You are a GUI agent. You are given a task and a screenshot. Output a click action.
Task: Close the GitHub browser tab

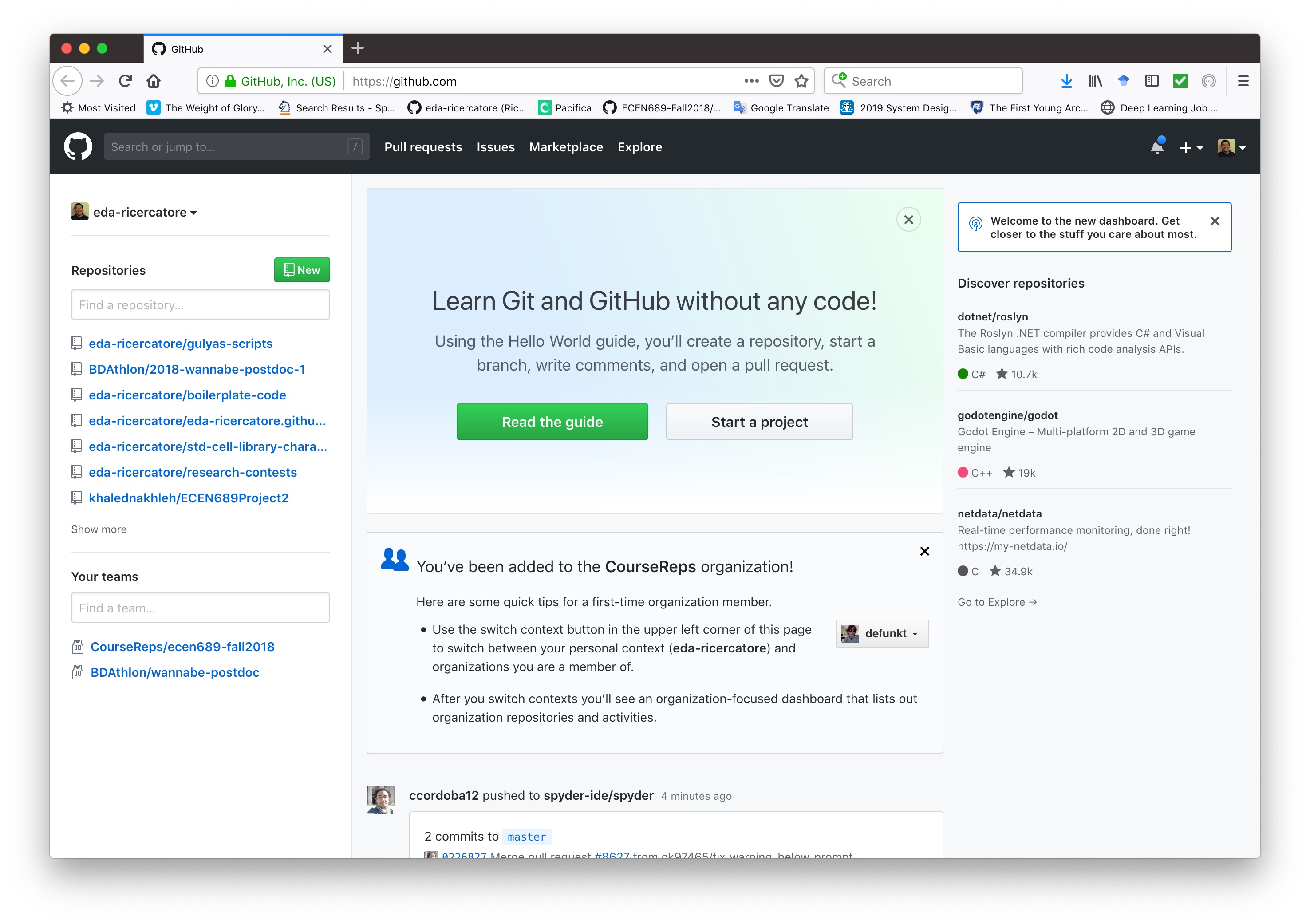point(327,49)
